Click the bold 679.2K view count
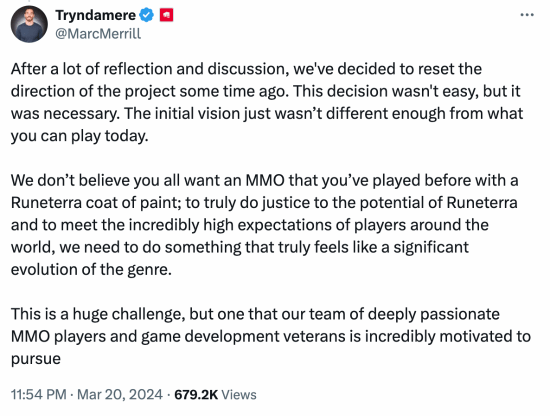The height and width of the screenshot is (416, 550). tap(196, 395)
